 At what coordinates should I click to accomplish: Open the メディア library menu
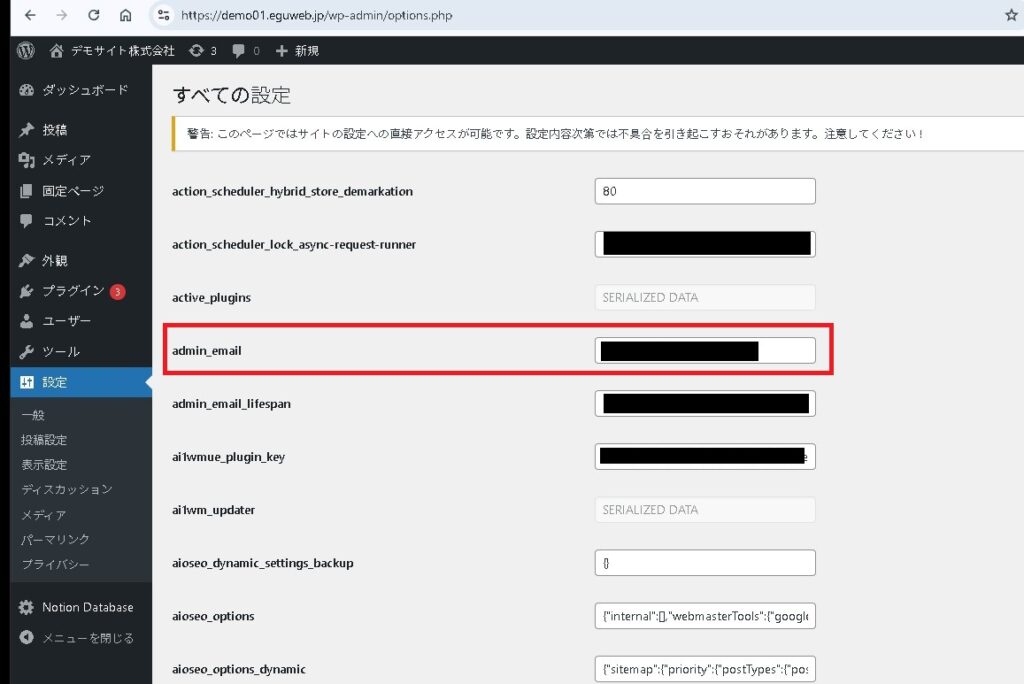[66, 160]
